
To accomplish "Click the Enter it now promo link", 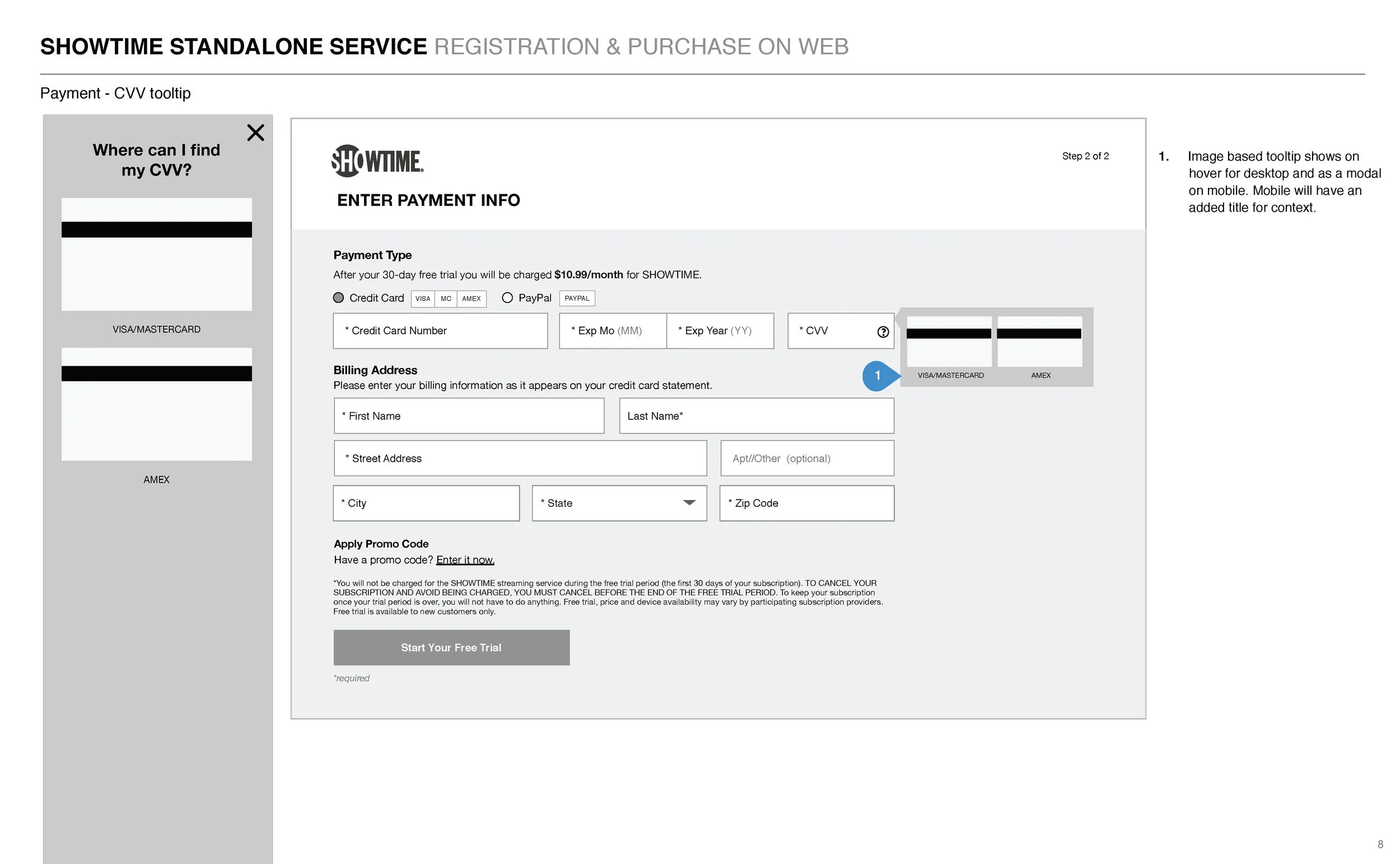I will pyautogui.click(x=465, y=560).
